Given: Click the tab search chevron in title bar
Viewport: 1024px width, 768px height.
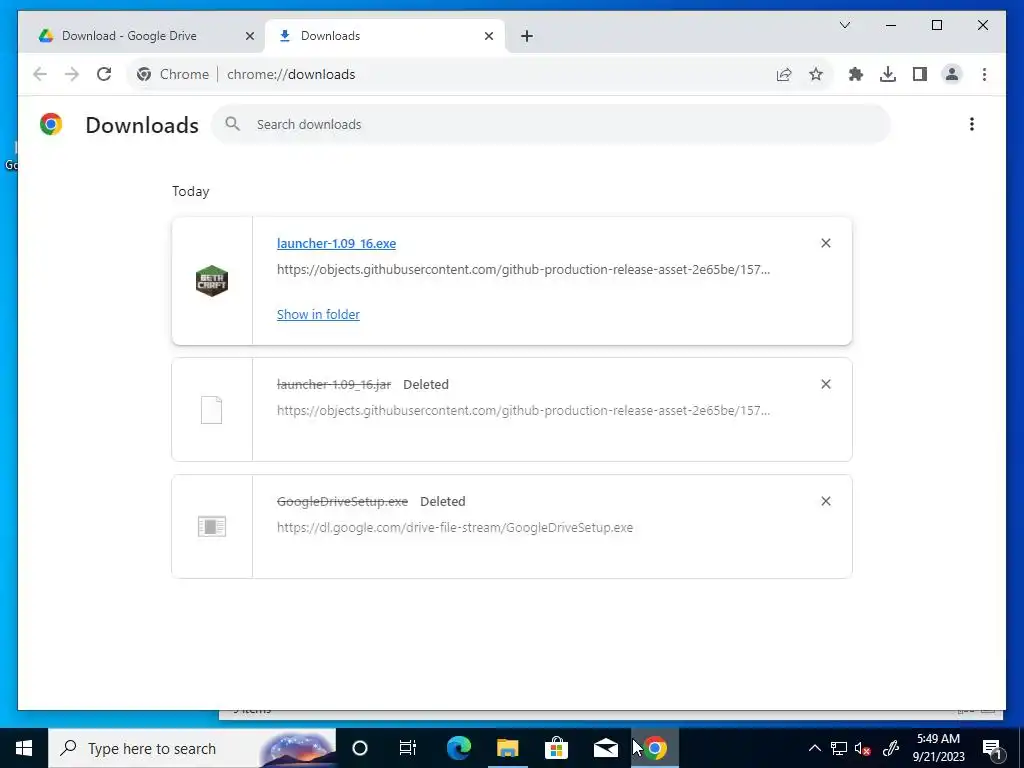Looking at the screenshot, I should tap(844, 25).
